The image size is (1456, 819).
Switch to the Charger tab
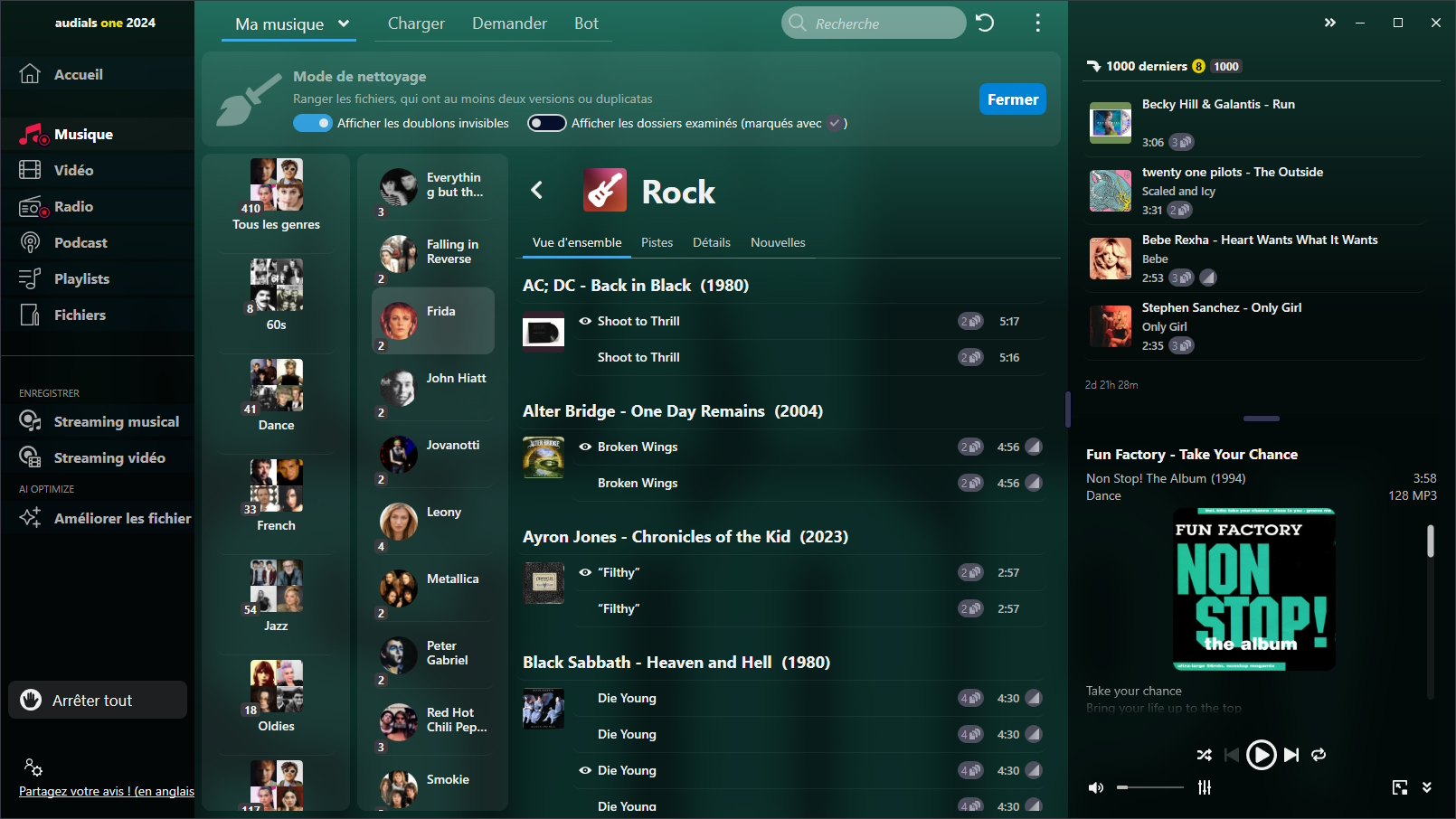coord(416,24)
